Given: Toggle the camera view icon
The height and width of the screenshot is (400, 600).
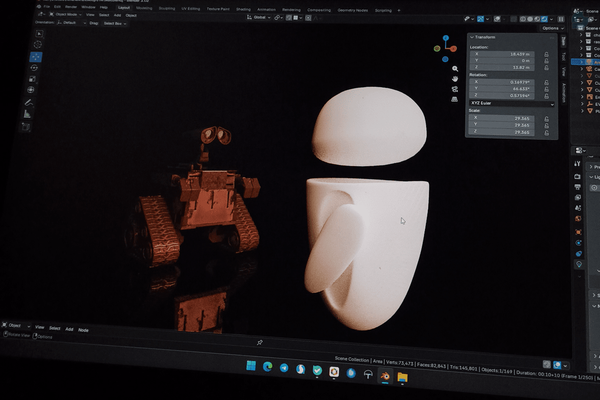Looking at the screenshot, I should [x=455, y=89].
